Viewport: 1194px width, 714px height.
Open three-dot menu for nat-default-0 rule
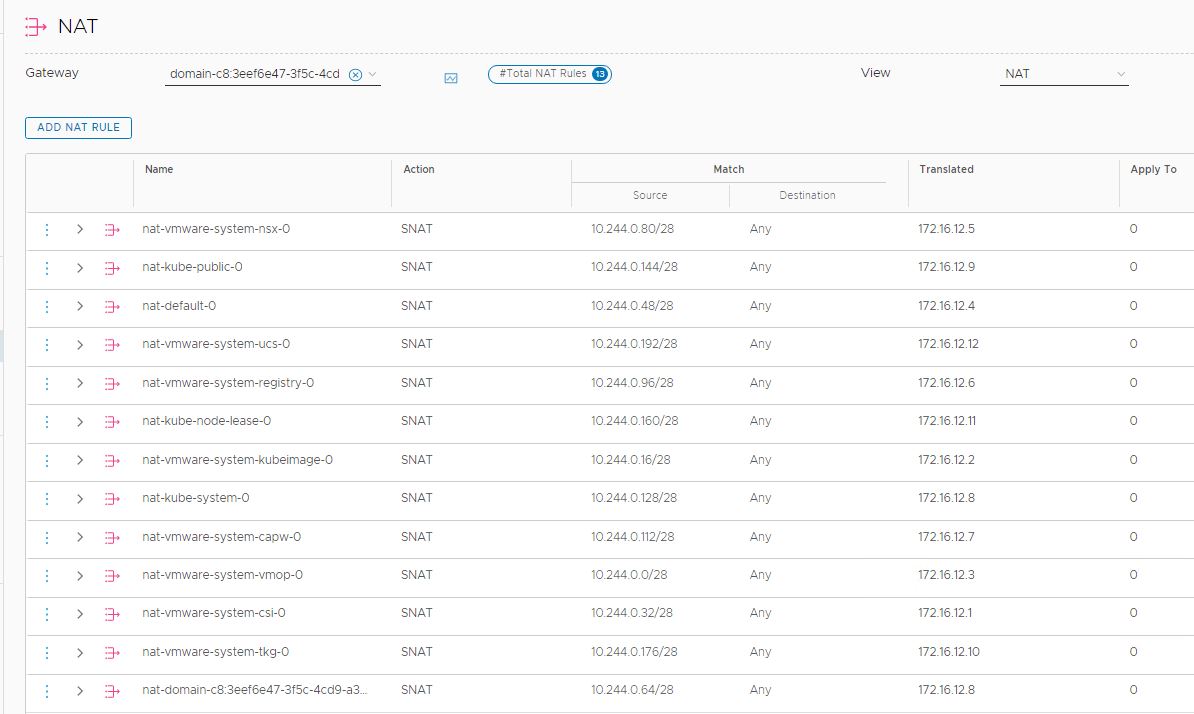46,306
